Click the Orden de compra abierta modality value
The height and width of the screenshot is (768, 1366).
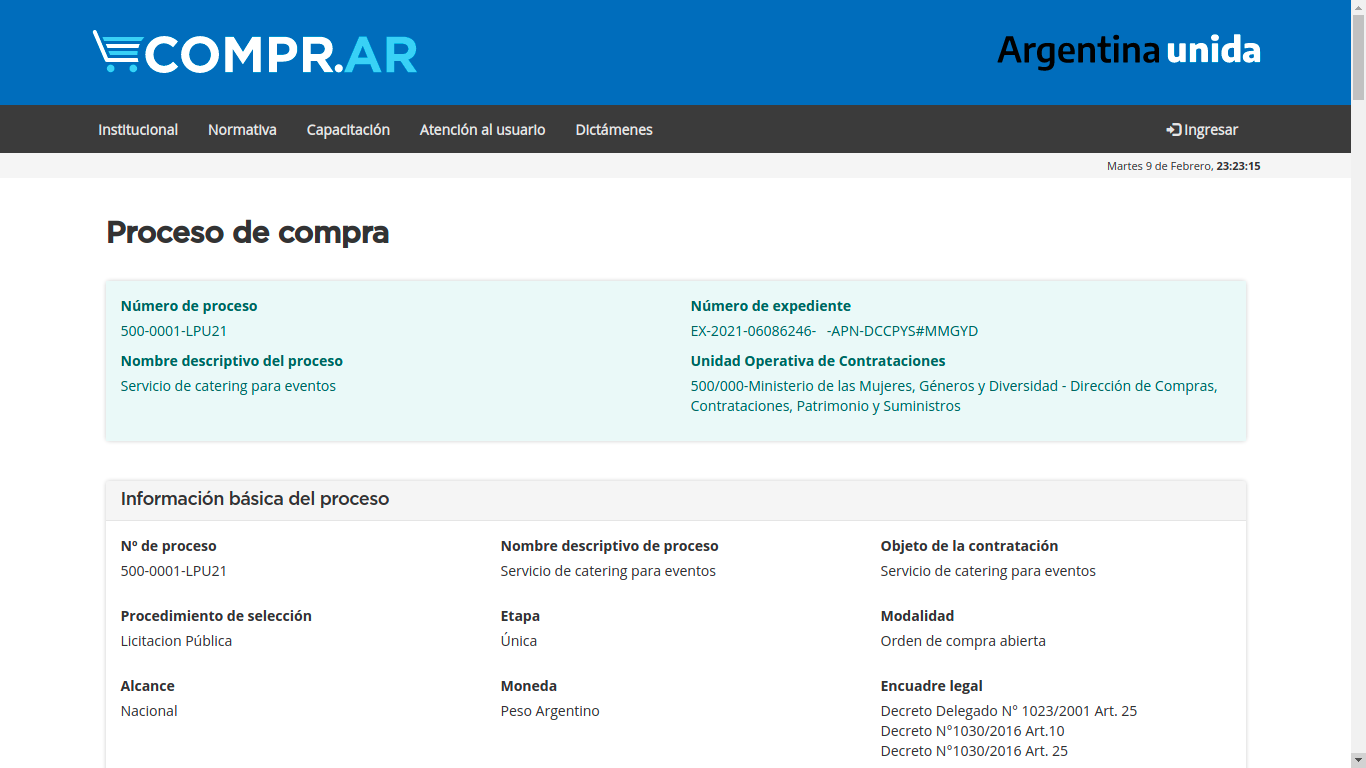962,641
